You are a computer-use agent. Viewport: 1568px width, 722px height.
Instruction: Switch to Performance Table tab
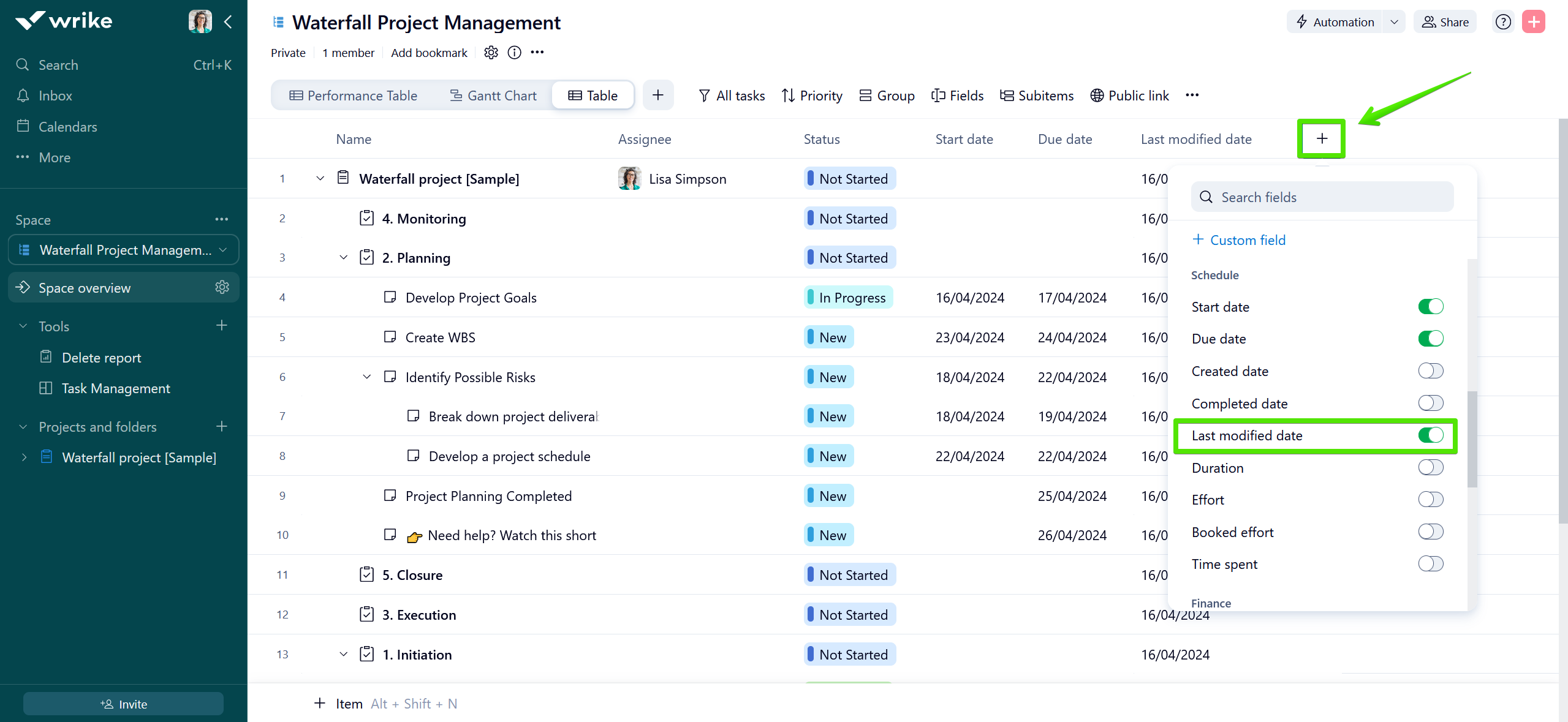tap(354, 96)
